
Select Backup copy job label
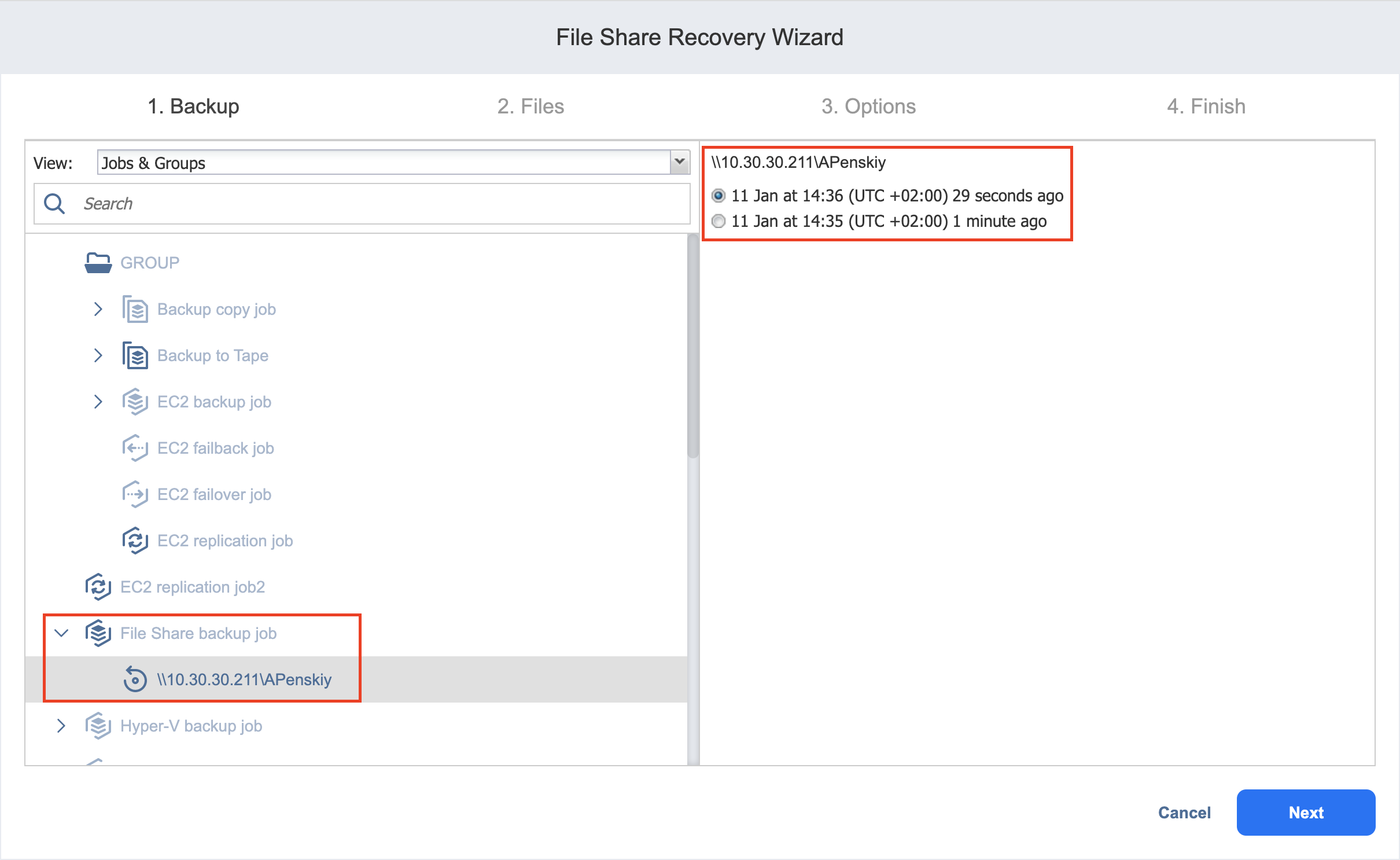click(x=216, y=309)
